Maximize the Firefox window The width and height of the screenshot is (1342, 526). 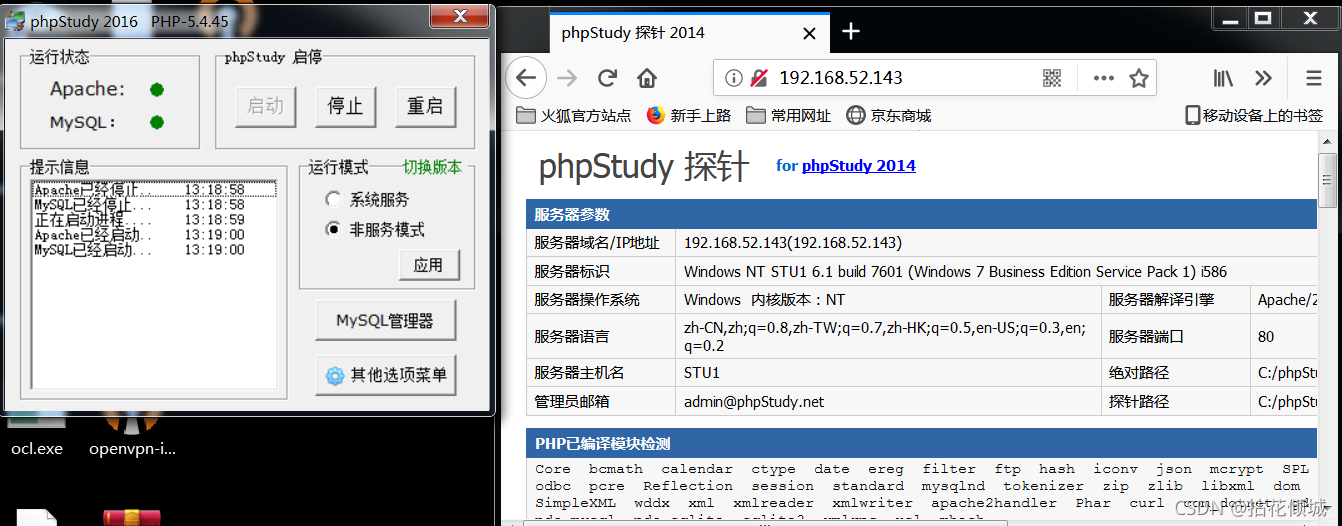[x=1264, y=17]
